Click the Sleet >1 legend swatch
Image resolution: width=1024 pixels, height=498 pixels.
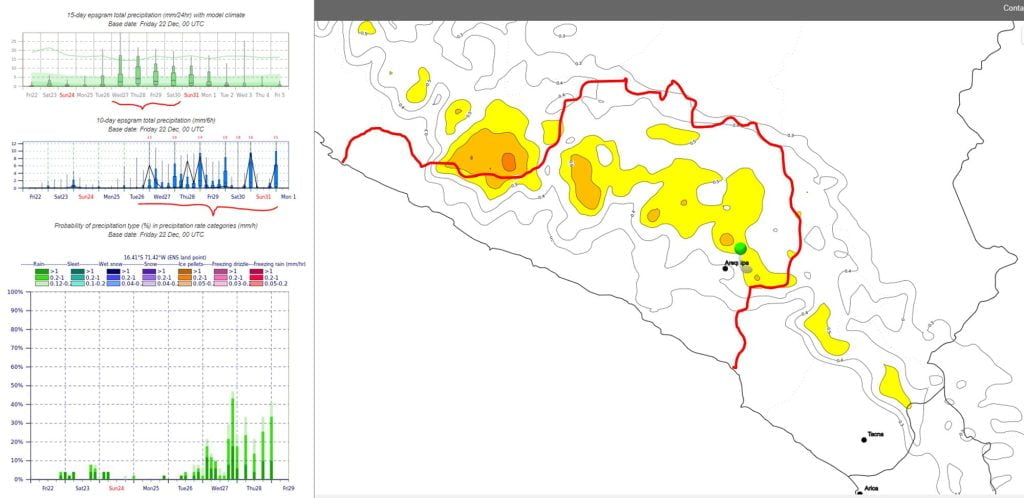click(x=78, y=272)
